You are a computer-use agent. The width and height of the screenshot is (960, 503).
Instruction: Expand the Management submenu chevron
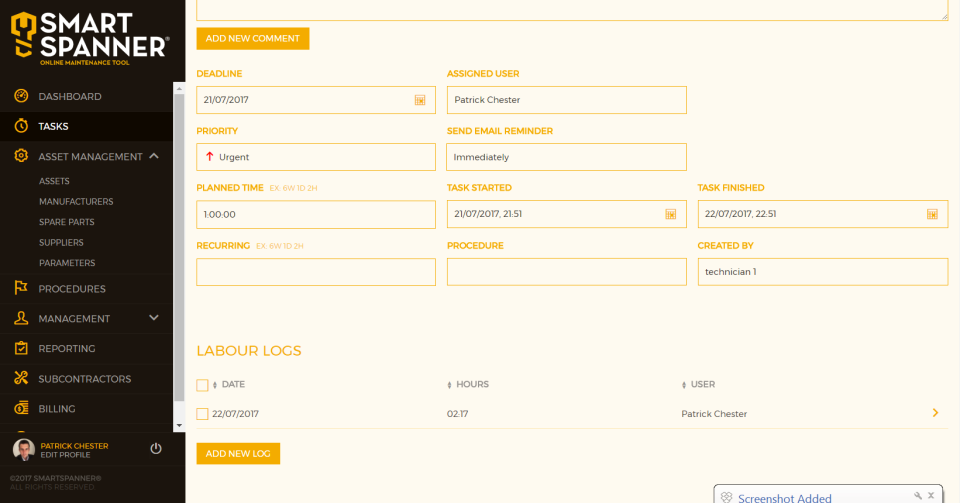(154, 318)
